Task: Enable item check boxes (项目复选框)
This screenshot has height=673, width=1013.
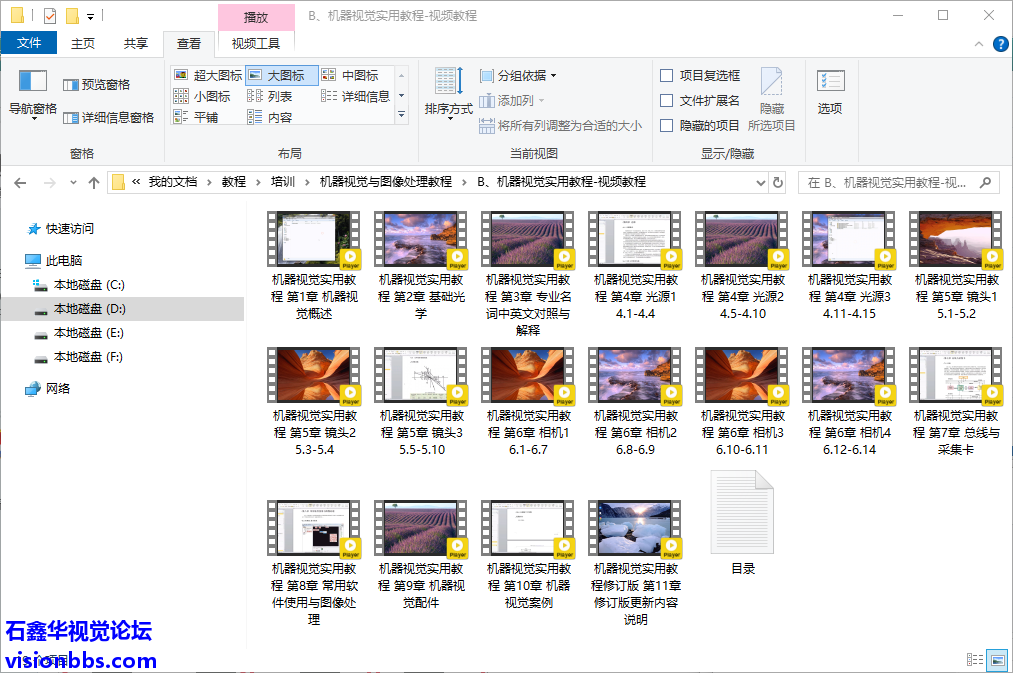Action: (x=700, y=76)
